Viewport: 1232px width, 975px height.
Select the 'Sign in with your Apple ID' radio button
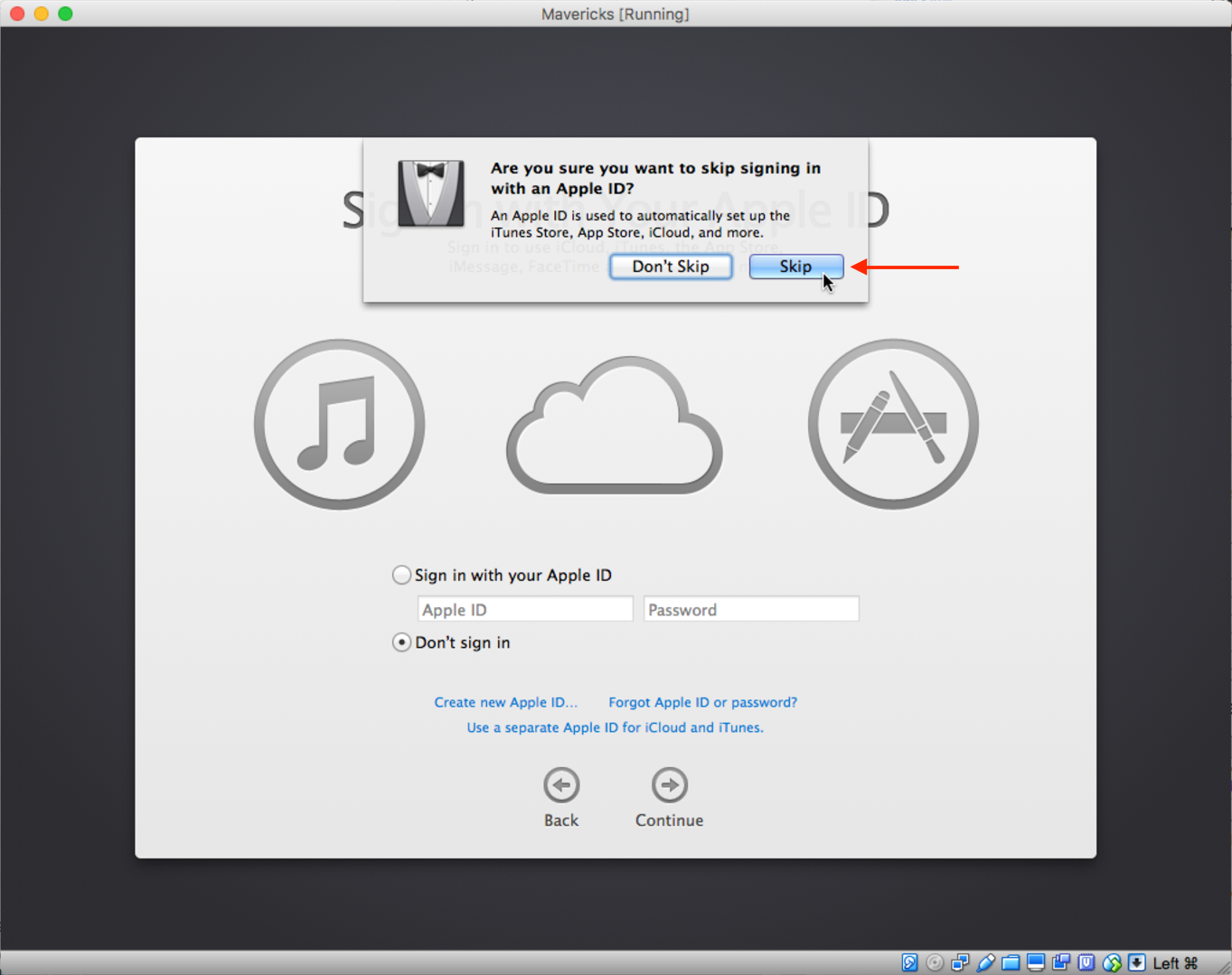[401, 576]
